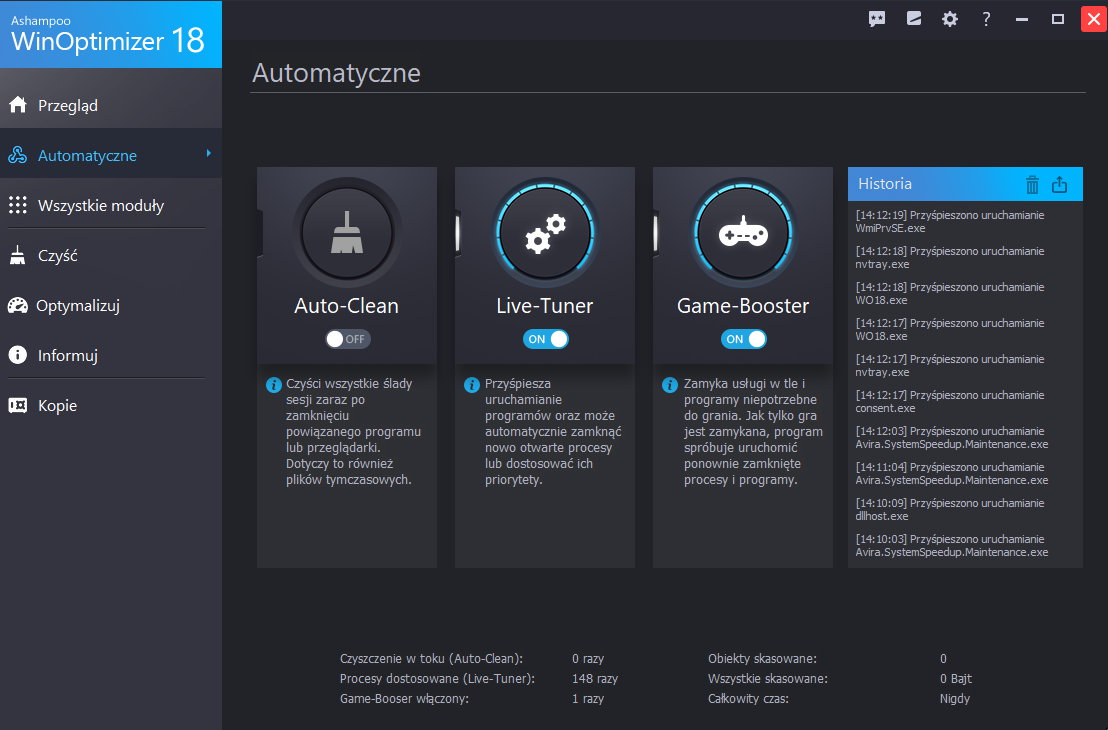Click info icon beside Live-Tuner description
Image resolution: width=1108 pixels, height=730 pixels.
pos(471,385)
